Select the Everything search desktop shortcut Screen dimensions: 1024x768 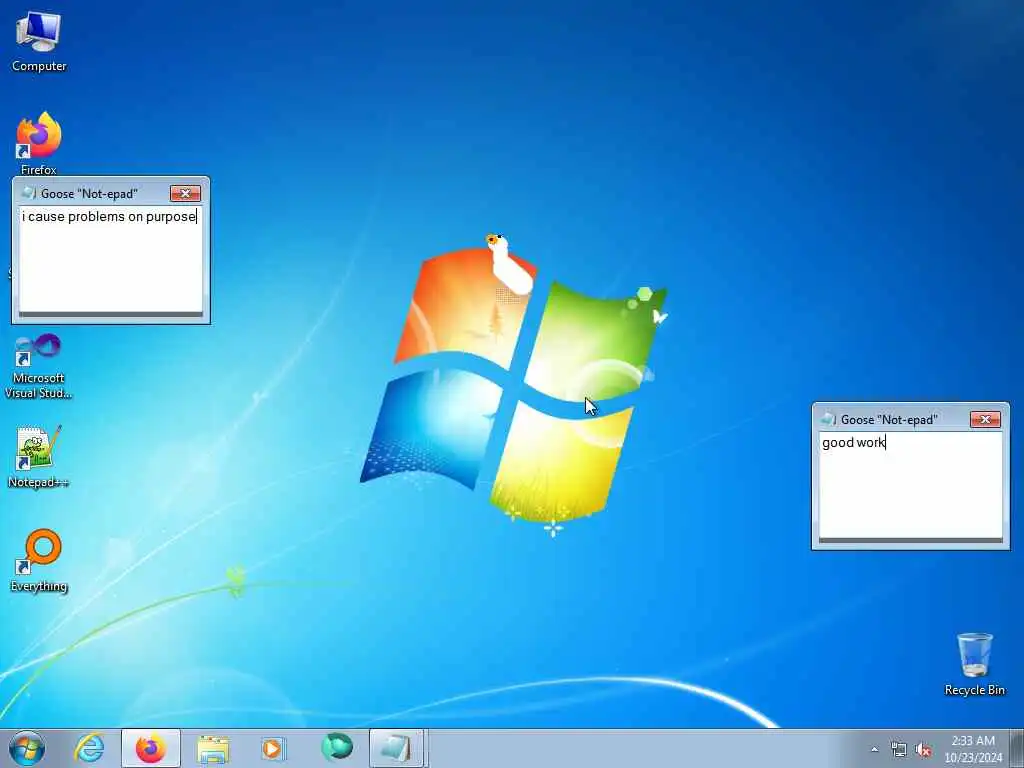tap(39, 560)
